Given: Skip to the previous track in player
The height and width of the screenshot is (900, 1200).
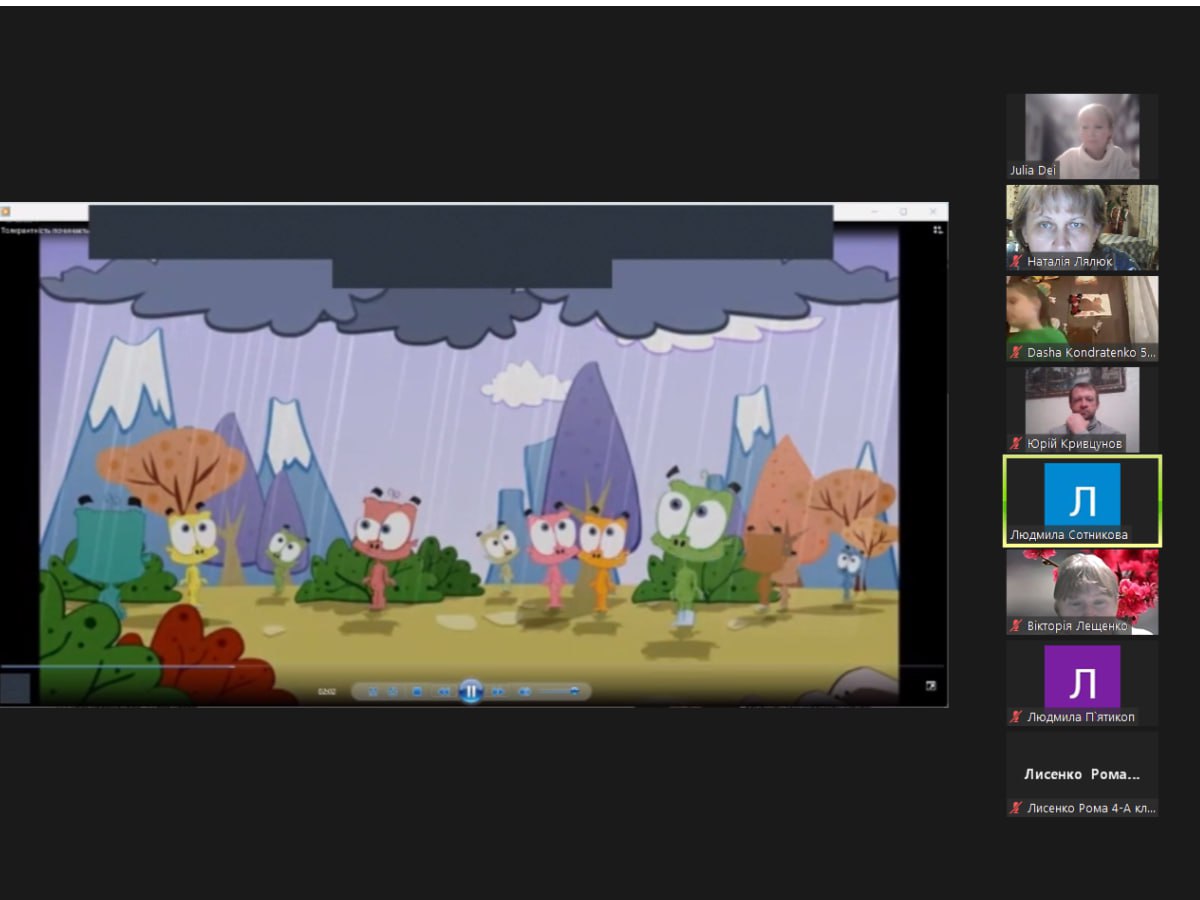Looking at the screenshot, I should click(444, 691).
